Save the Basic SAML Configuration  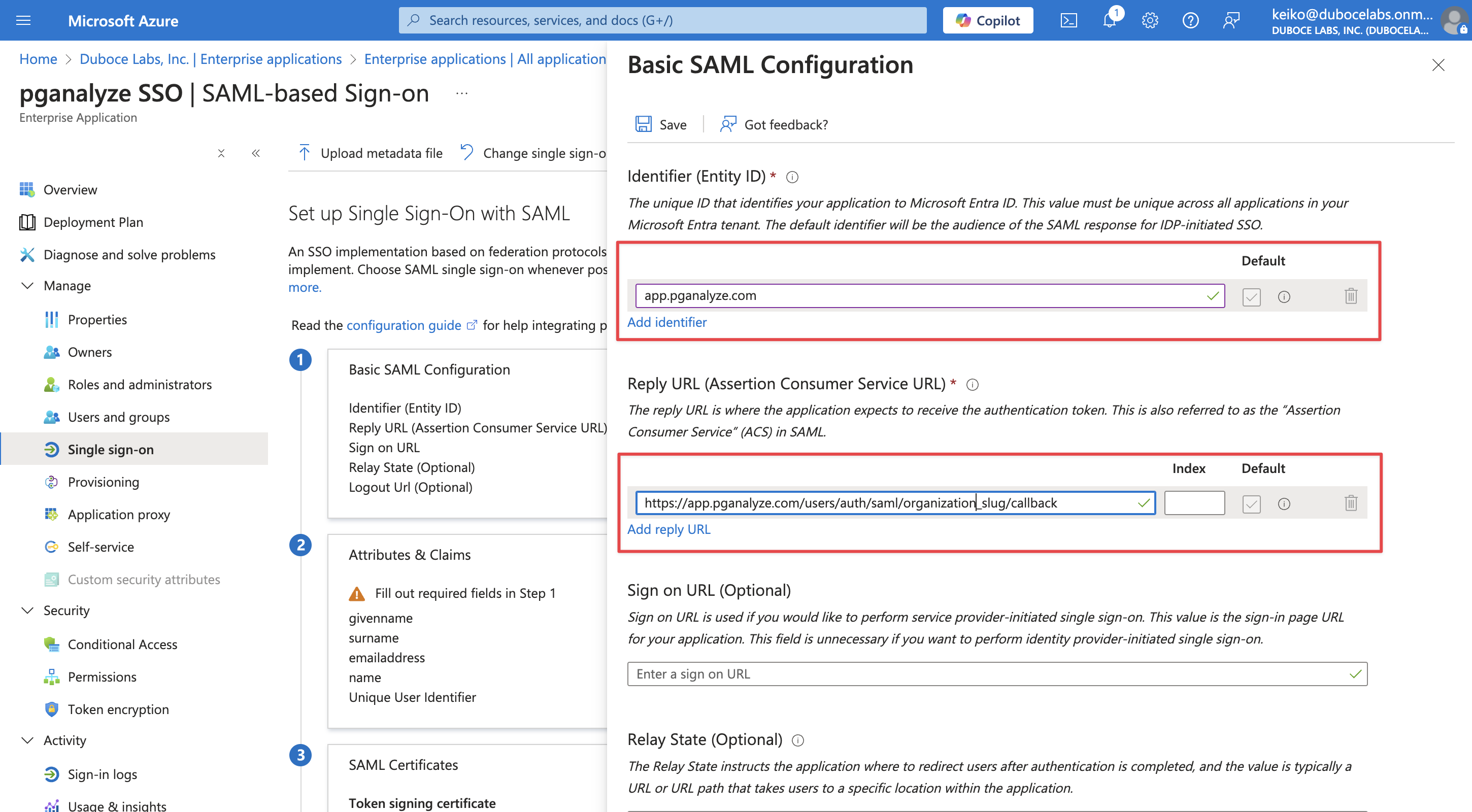[x=660, y=124]
